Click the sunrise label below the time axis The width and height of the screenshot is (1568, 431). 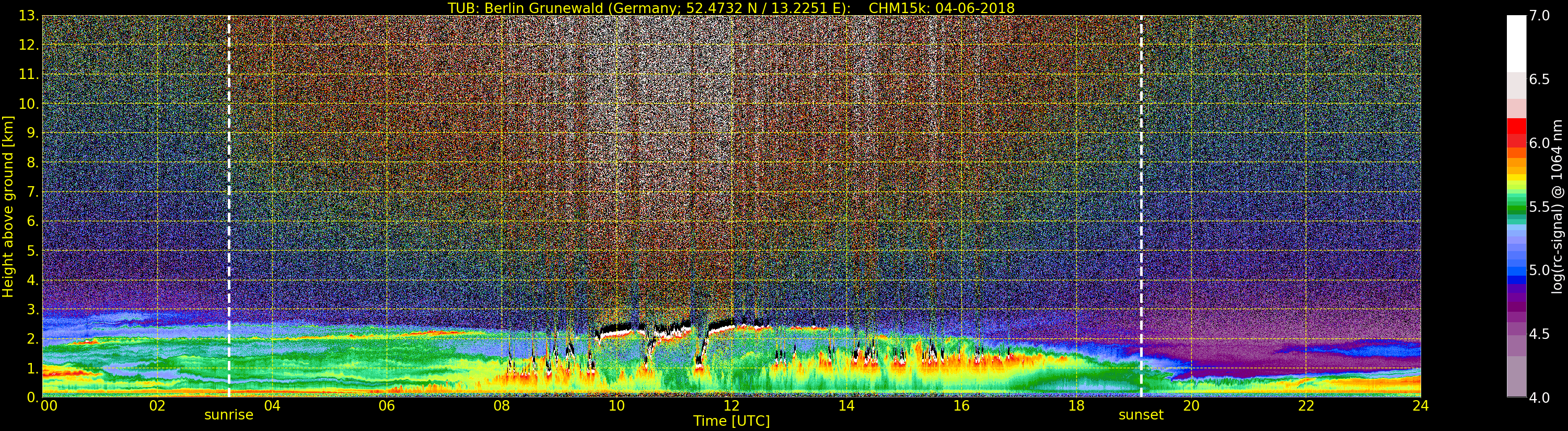click(x=228, y=415)
